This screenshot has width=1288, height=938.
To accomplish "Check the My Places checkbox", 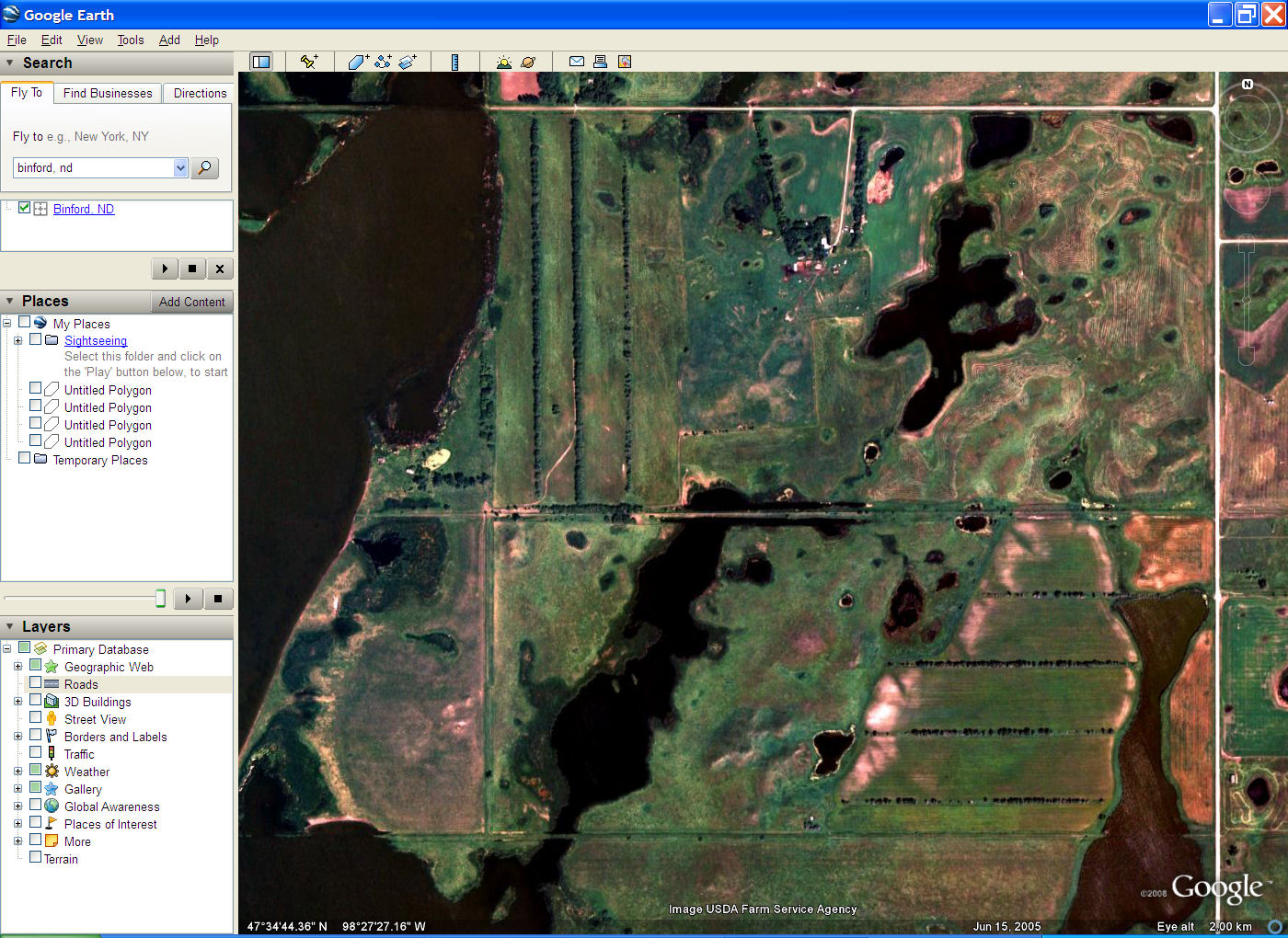I will click(24, 323).
